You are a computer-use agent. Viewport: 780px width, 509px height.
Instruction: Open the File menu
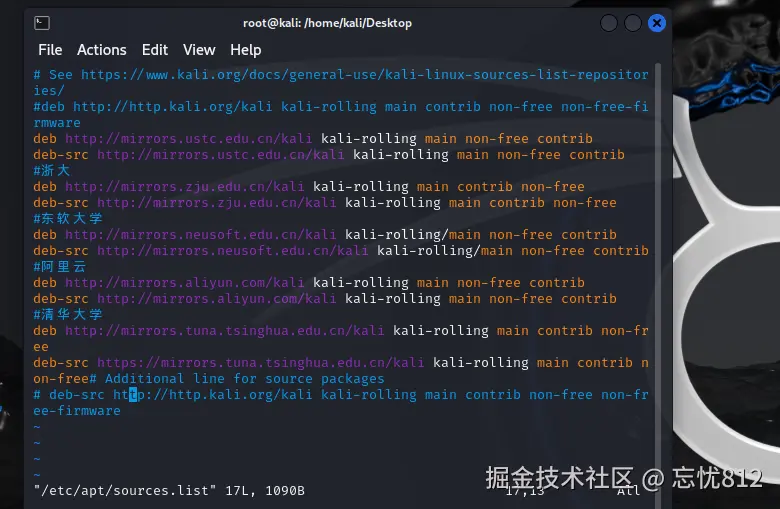coord(50,50)
